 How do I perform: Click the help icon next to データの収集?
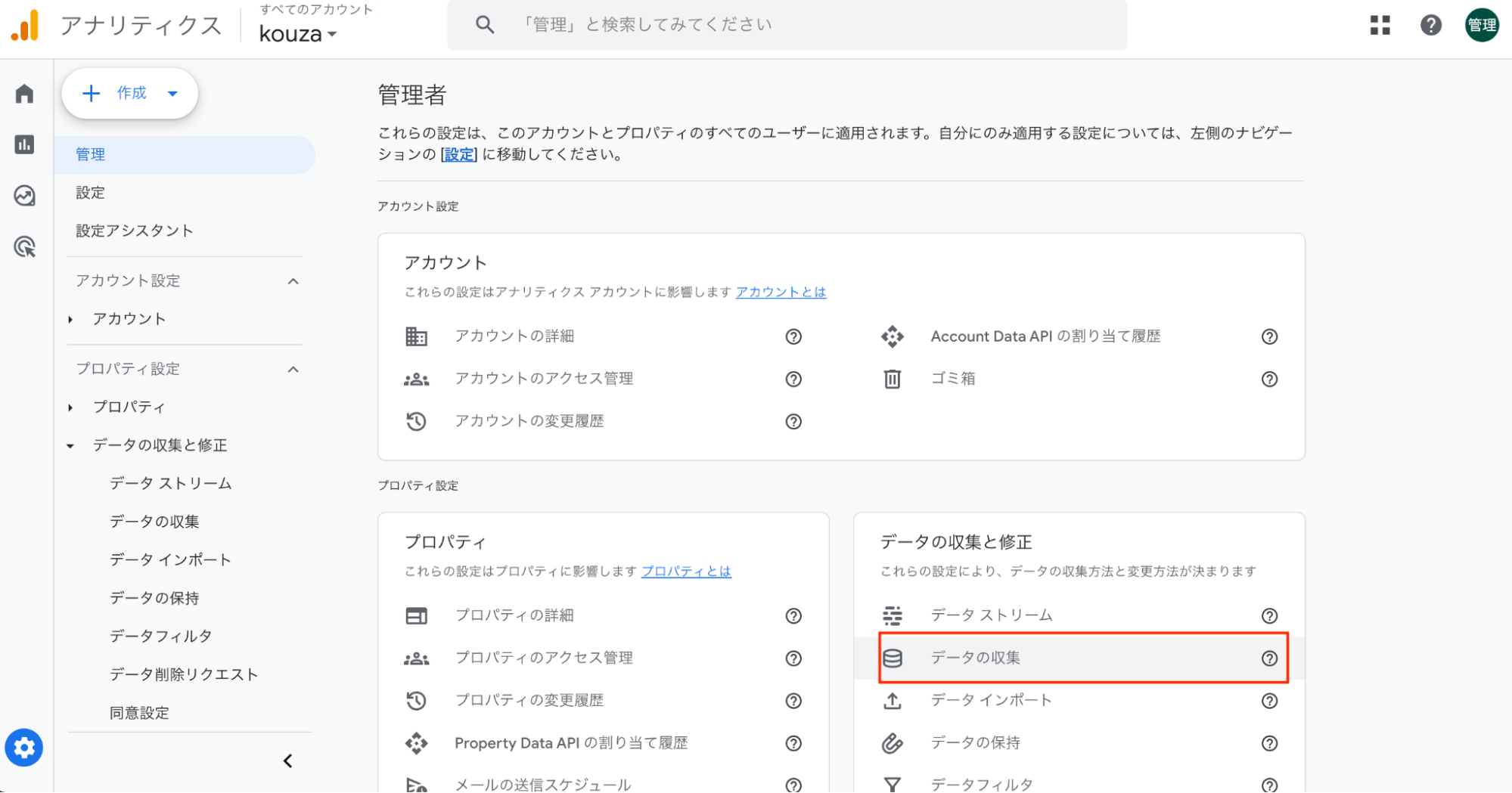point(1268,658)
